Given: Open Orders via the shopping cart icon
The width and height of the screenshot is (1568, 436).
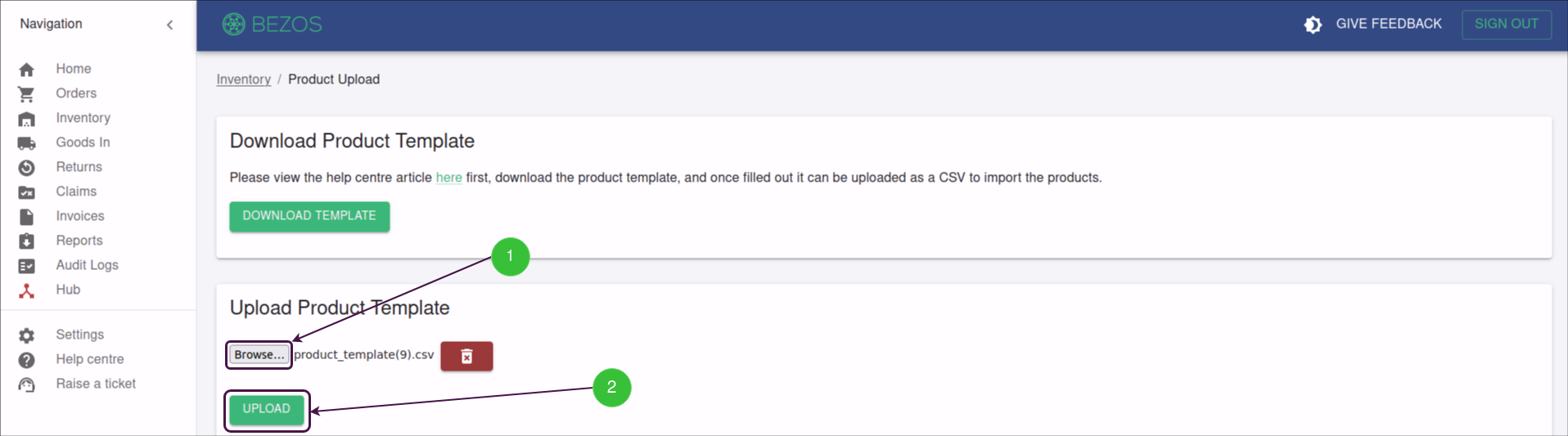Looking at the screenshot, I should coord(26,94).
